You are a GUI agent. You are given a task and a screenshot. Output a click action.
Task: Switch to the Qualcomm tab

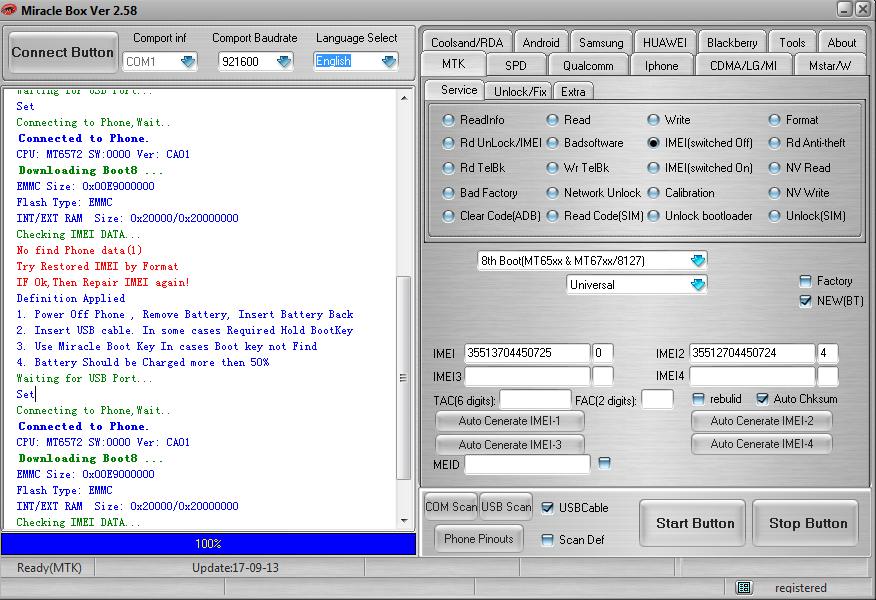pos(594,65)
